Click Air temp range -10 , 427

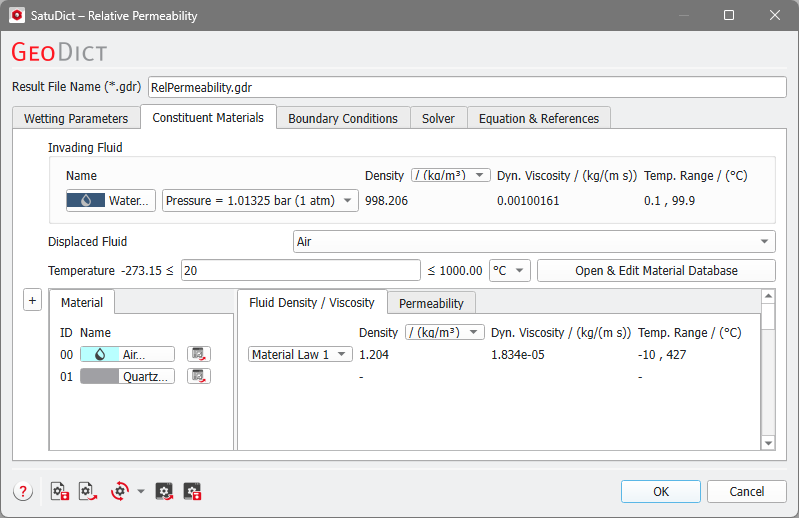(662, 355)
